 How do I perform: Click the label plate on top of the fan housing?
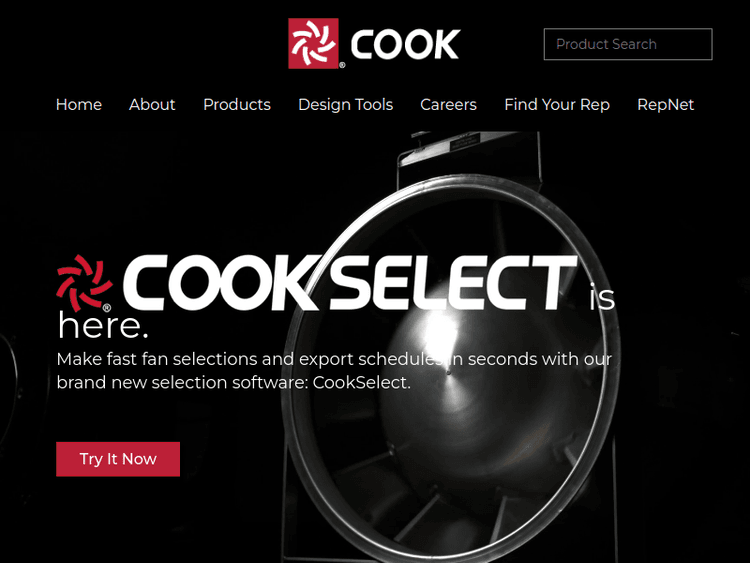click(x=464, y=143)
